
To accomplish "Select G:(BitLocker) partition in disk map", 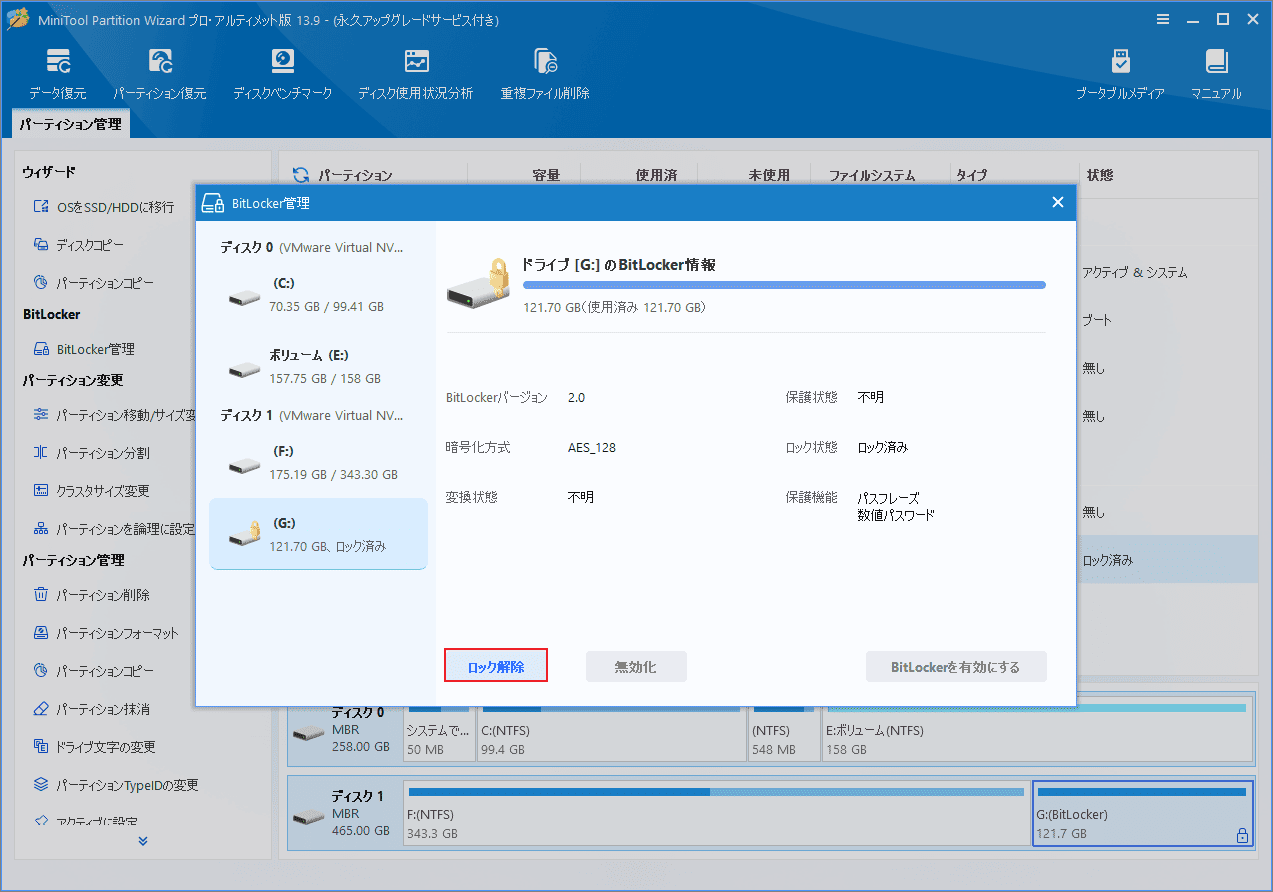I will point(1143,813).
